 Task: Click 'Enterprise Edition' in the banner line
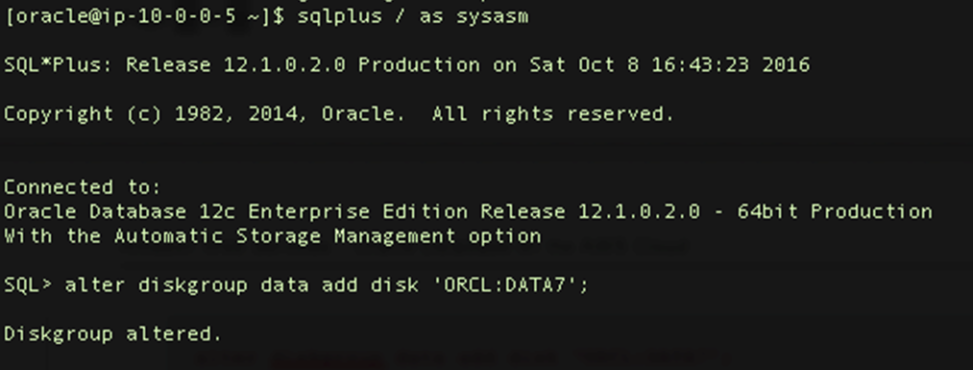point(358,212)
